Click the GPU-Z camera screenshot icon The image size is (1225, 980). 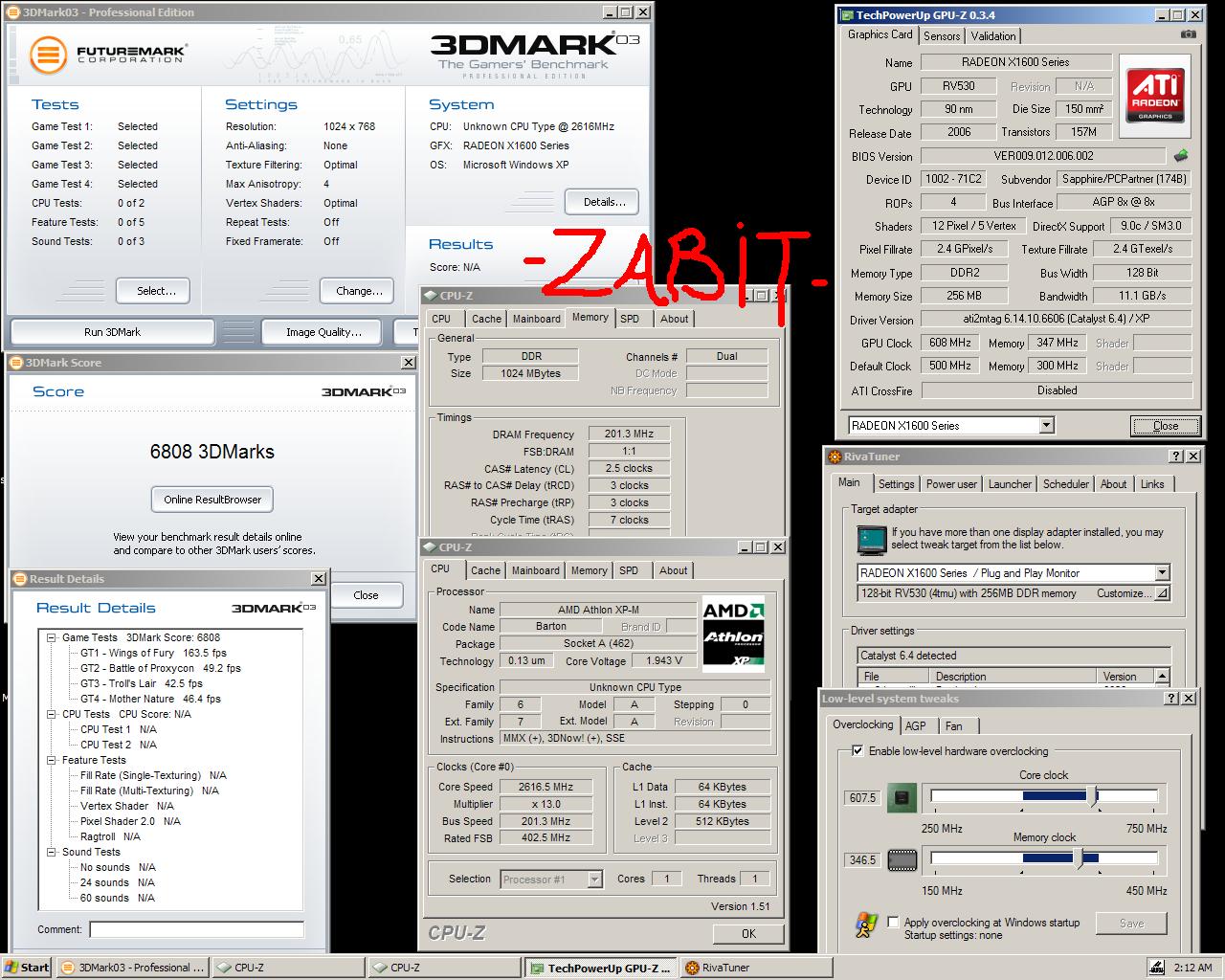pos(1188,34)
